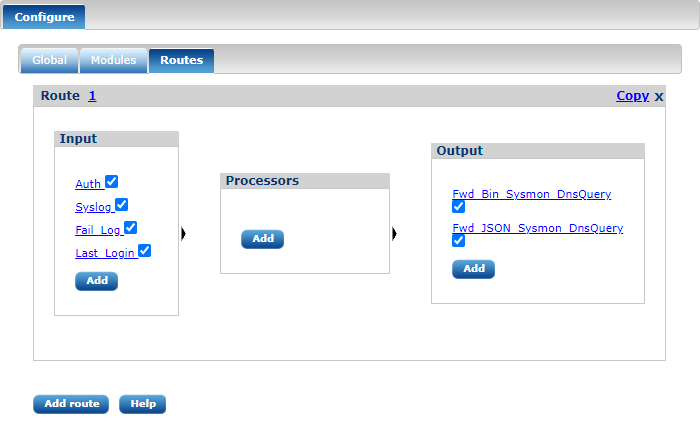The width and height of the screenshot is (700, 422).
Task: Toggle the Fwd_Bin_Sysmon_DnsQuery output checkbox
Action: point(458,207)
